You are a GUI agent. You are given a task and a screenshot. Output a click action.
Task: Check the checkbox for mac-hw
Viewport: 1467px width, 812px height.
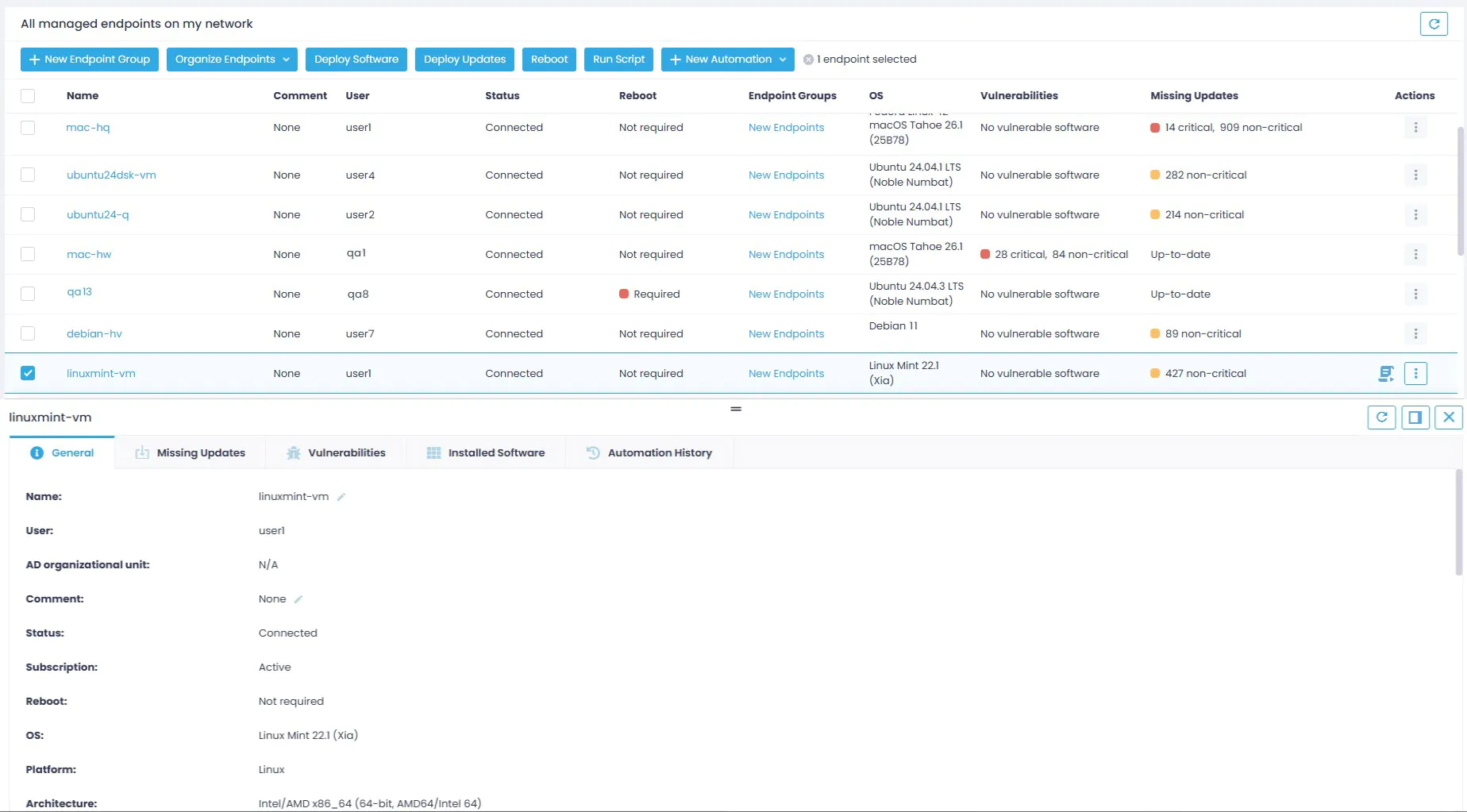tap(29, 254)
